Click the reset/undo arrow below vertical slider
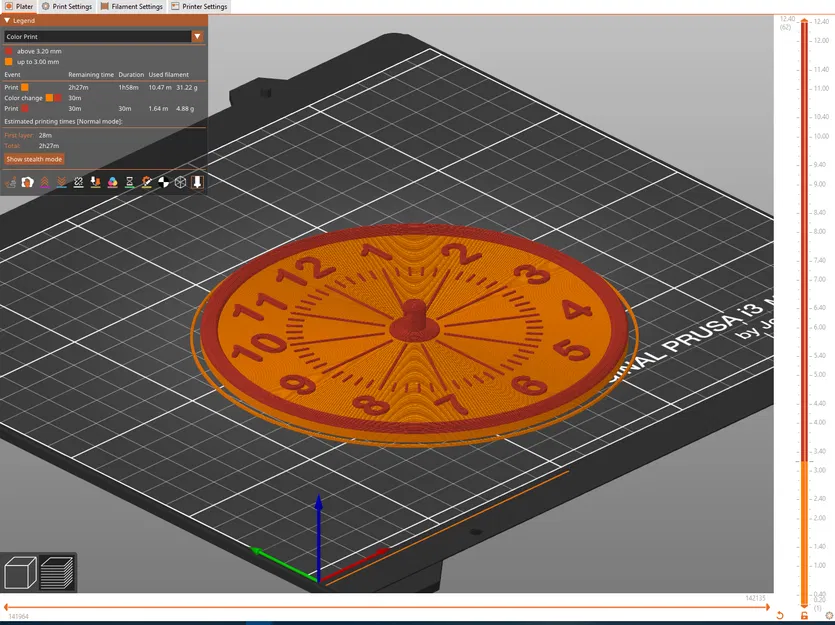This screenshot has height=625, width=835. [780, 615]
